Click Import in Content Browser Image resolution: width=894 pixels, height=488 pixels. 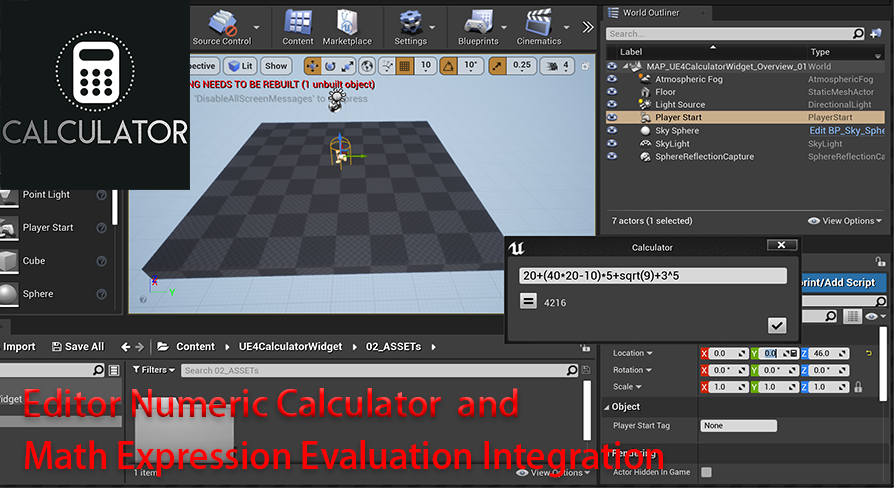click(x=18, y=347)
